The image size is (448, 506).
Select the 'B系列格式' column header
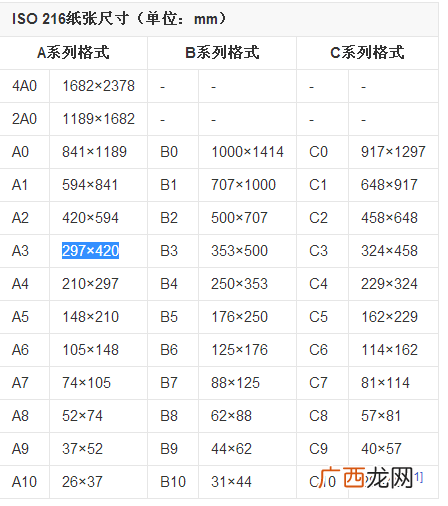(222, 53)
